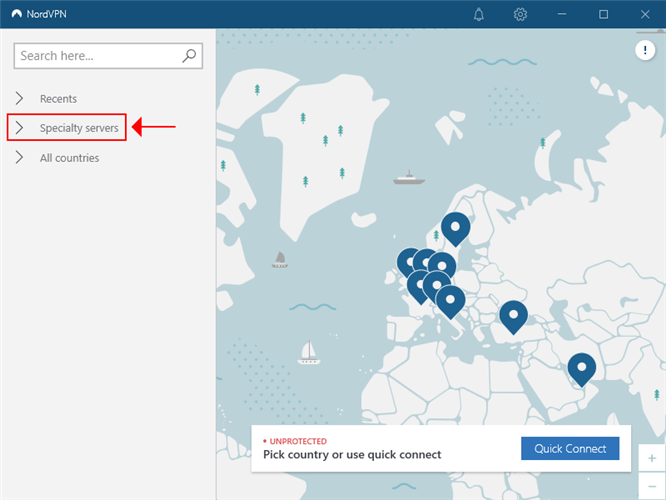Zoom out the map with minus button
Image resolution: width=666 pixels, height=500 pixels.
pyautogui.click(x=652, y=486)
